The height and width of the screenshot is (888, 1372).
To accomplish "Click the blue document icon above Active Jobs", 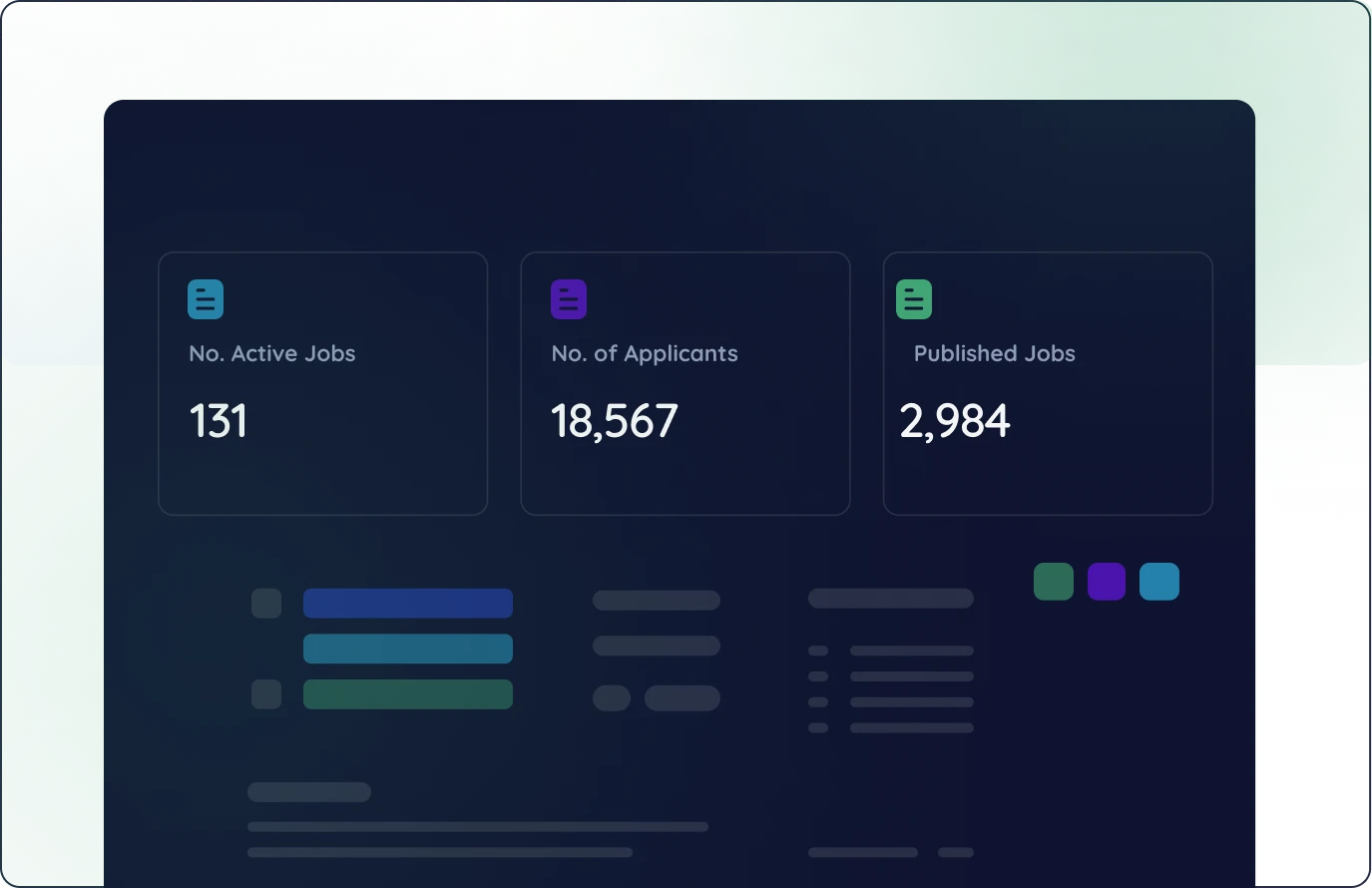I will point(206,299).
